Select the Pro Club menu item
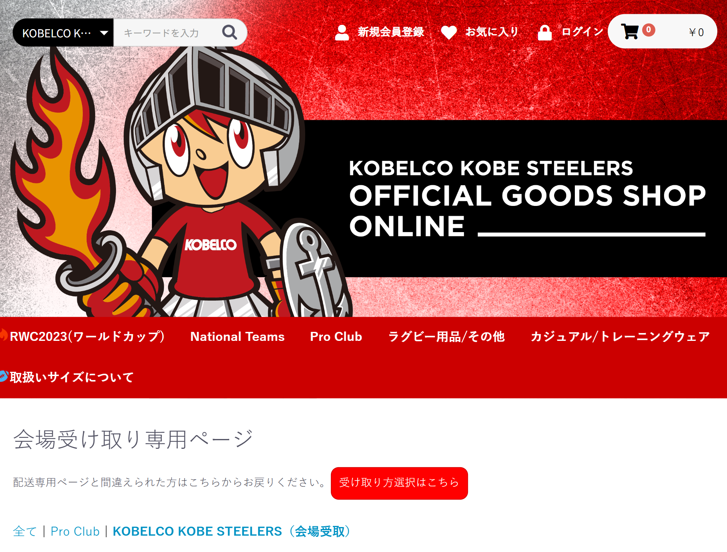This screenshot has width=727, height=552. [x=336, y=336]
